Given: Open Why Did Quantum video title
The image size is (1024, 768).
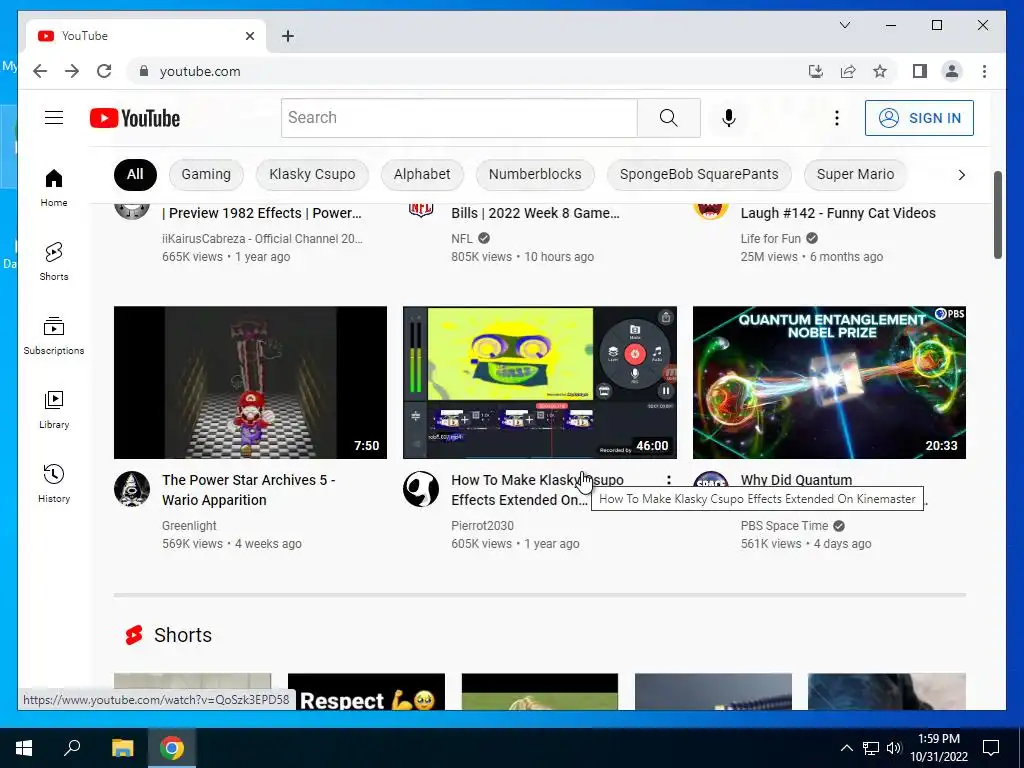Looking at the screenshot, I should point(796,480).
